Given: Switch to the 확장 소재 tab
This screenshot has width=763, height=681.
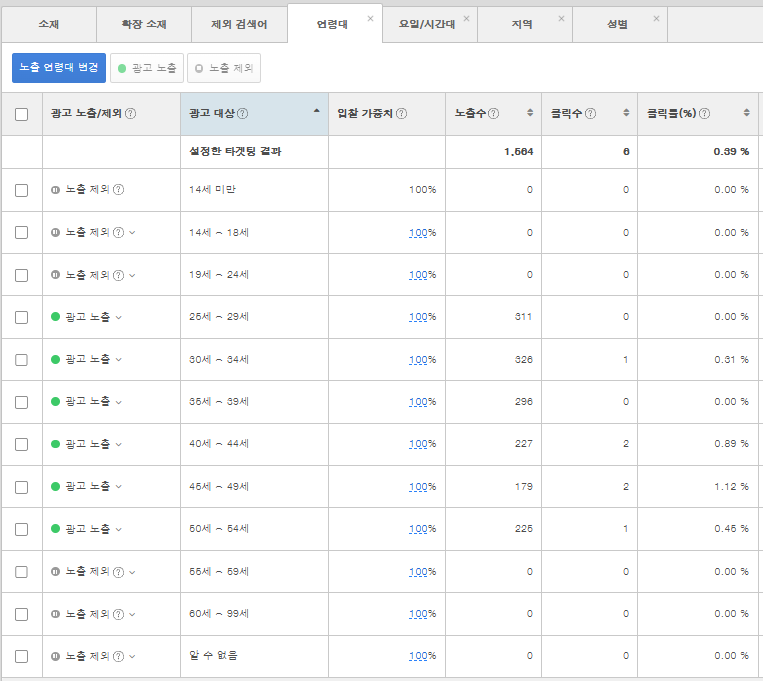Looking at the screenshot, I should (144, 24).
